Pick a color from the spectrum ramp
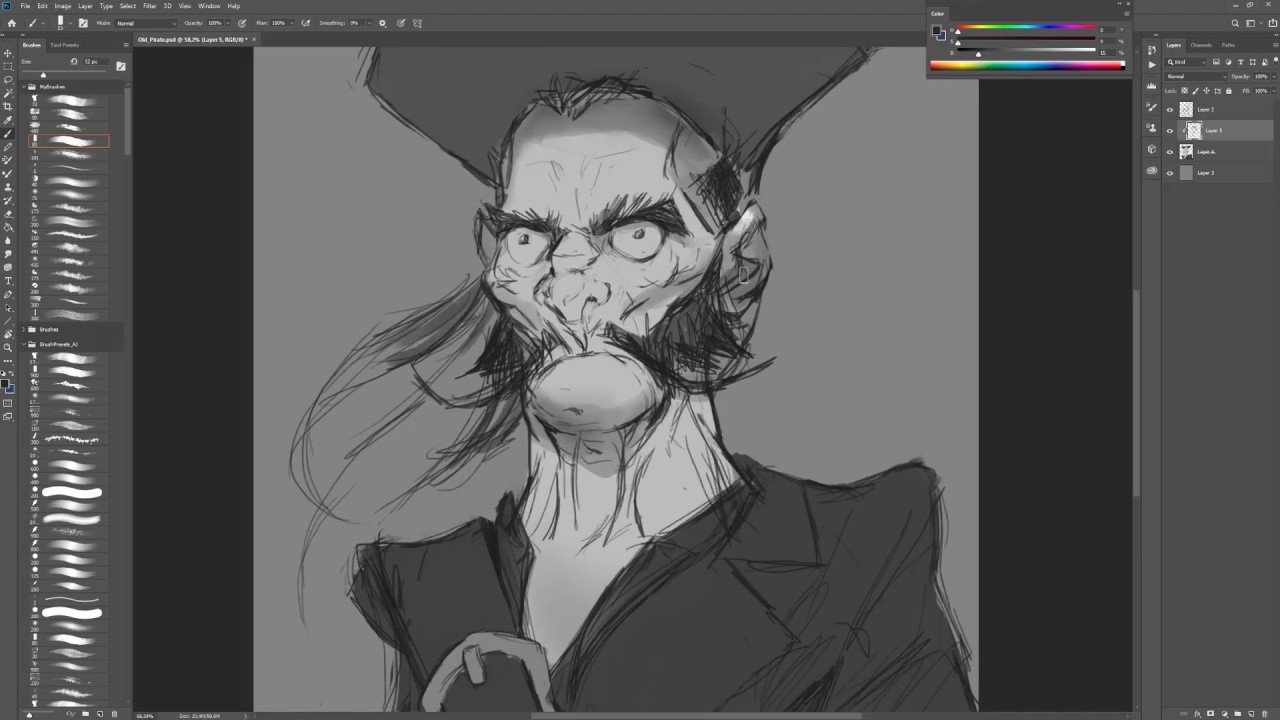 coord(1028,66)
